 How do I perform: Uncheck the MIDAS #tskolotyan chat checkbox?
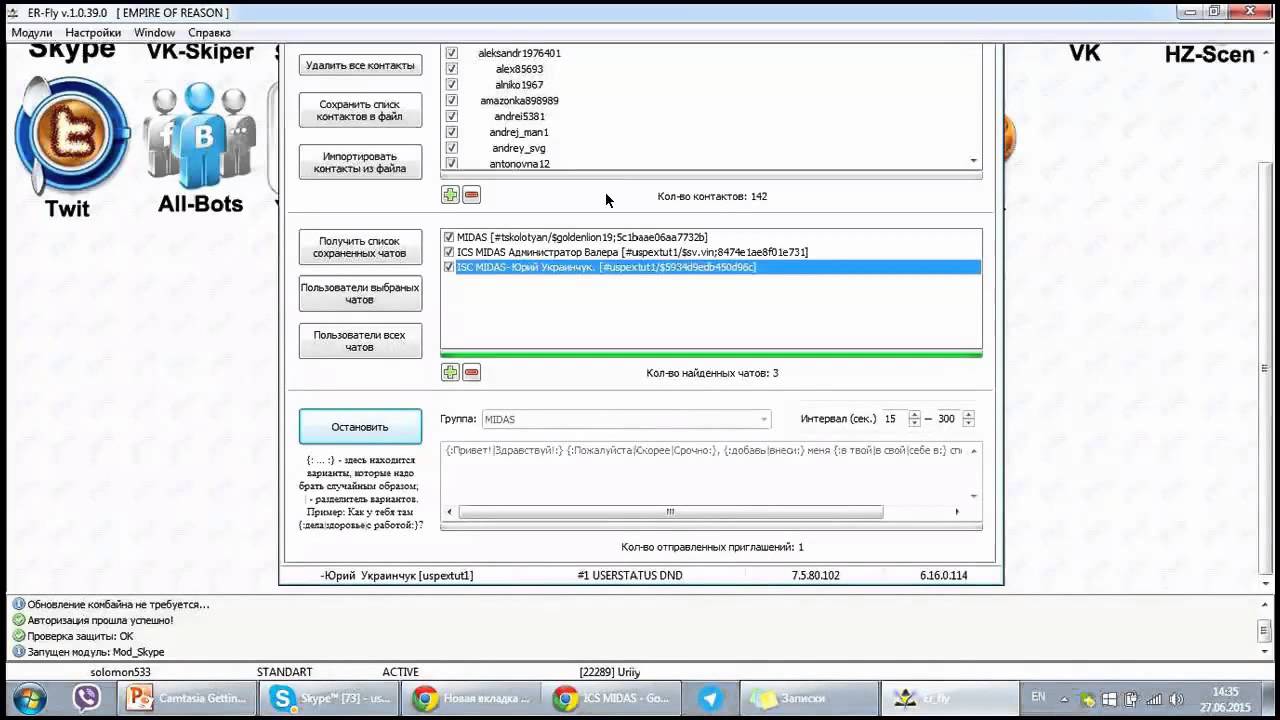click(x=449, y=237)
